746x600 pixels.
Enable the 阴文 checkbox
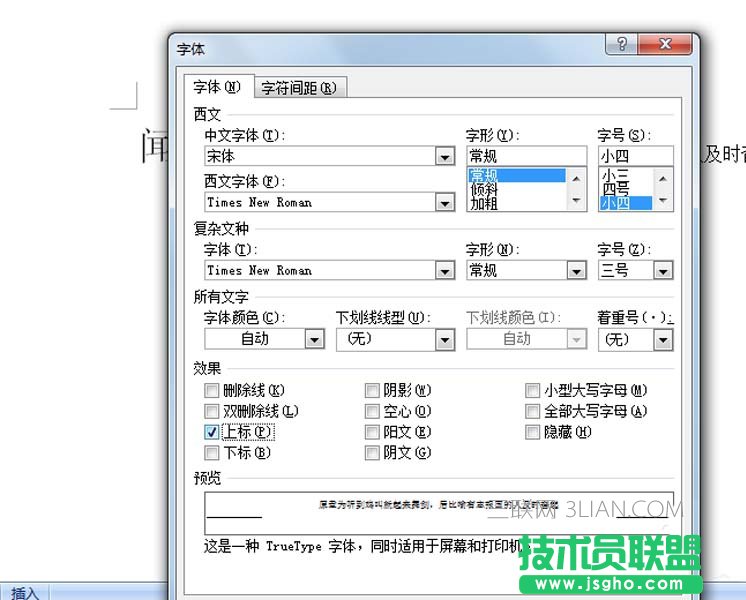pos(372,452)
